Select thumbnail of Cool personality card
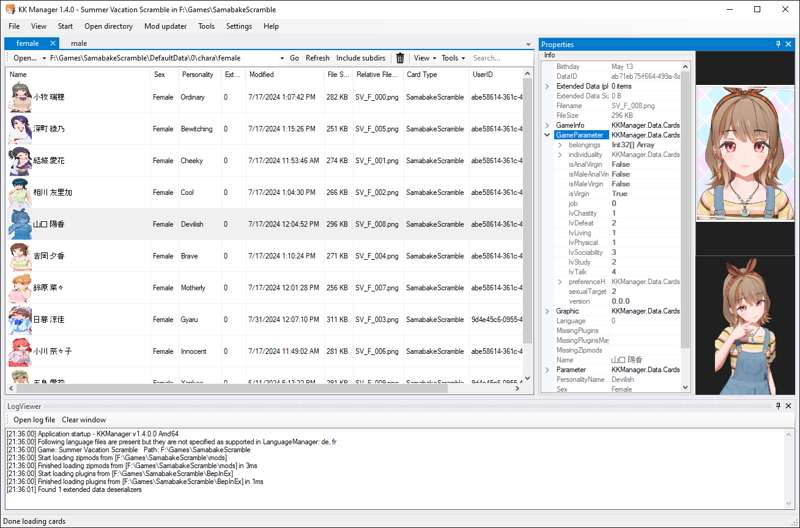The width and height of the screenshot is (800, 528). pyautogui.click(x=20, y=192)
